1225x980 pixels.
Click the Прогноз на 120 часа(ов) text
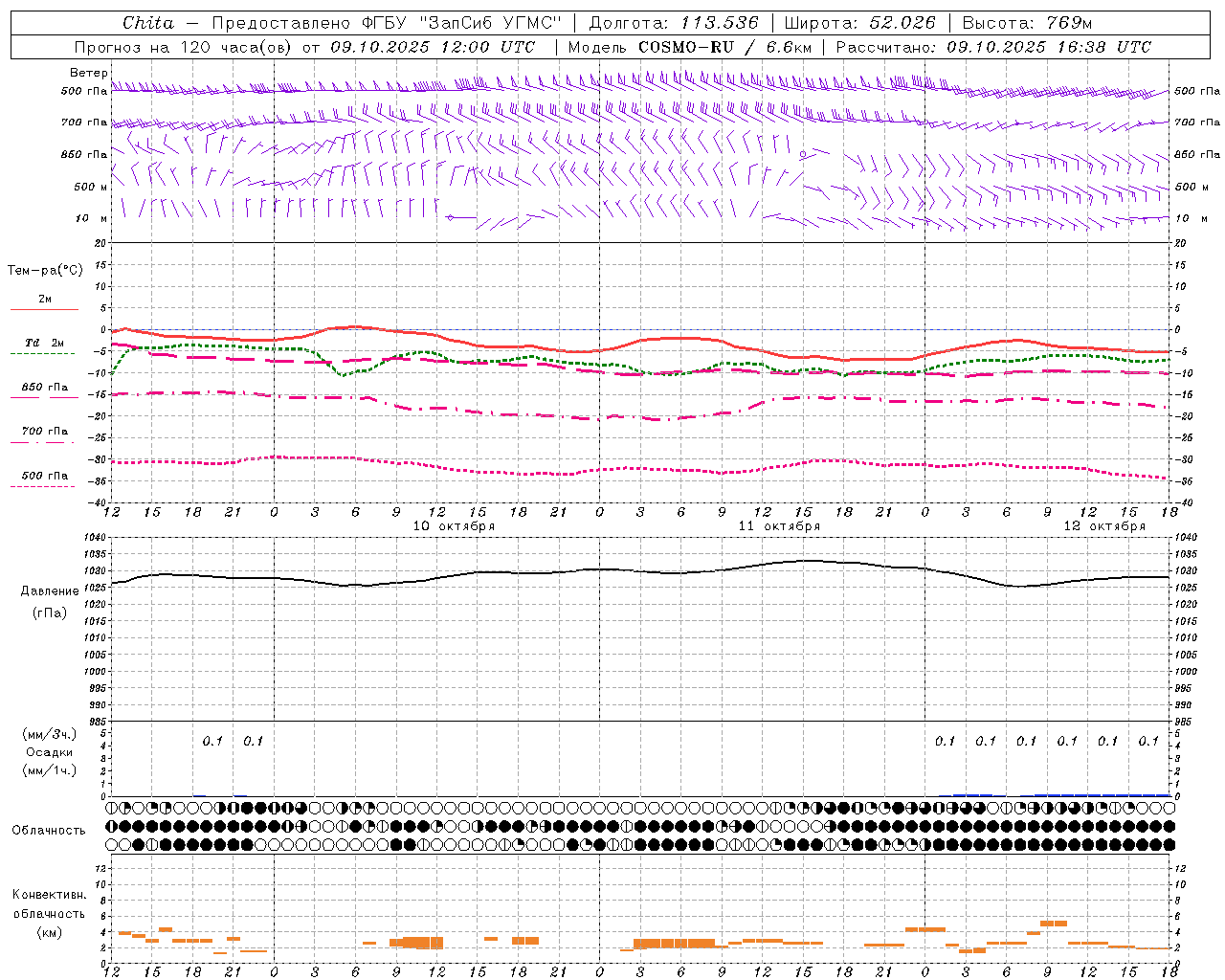tap(185, 47)
